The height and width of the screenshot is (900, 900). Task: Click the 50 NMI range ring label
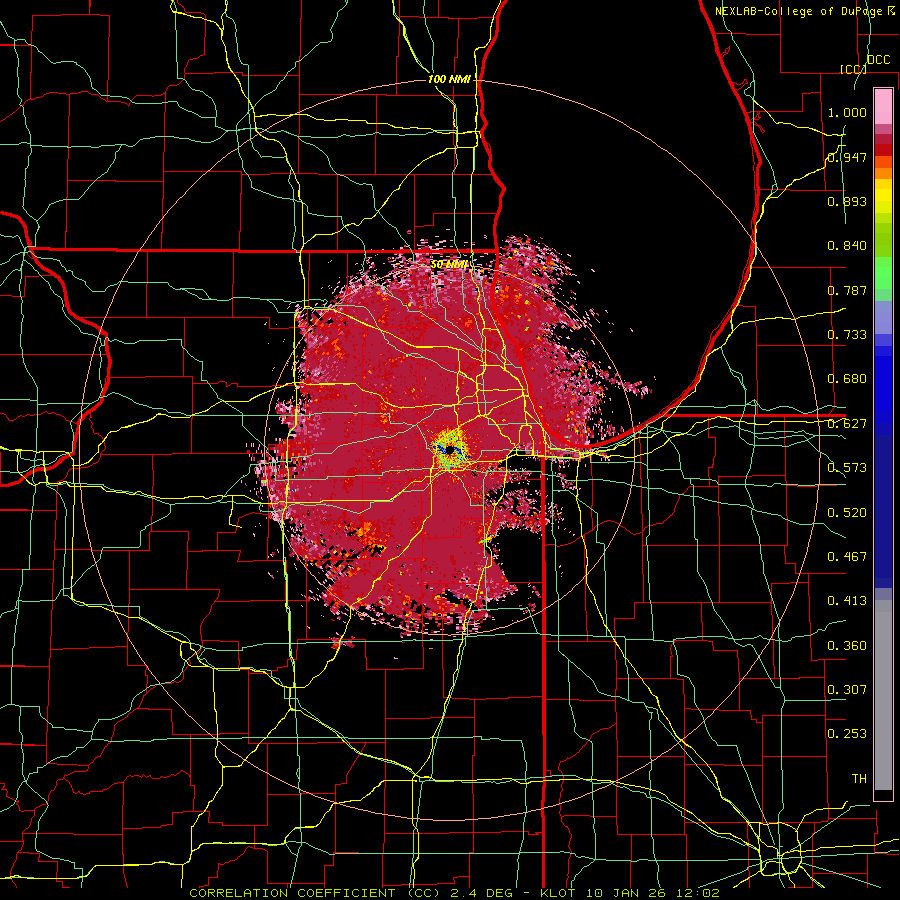pos(448,264)
